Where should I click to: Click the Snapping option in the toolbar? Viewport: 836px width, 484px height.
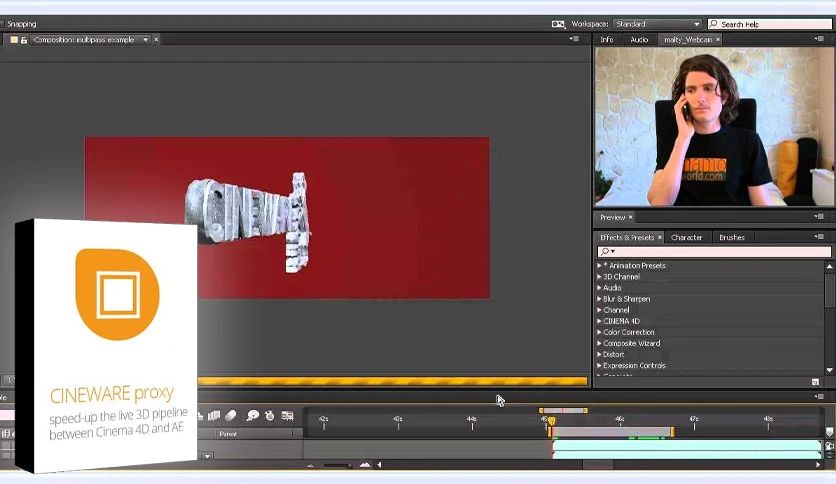pyautogui.click(x=21, y=24)
